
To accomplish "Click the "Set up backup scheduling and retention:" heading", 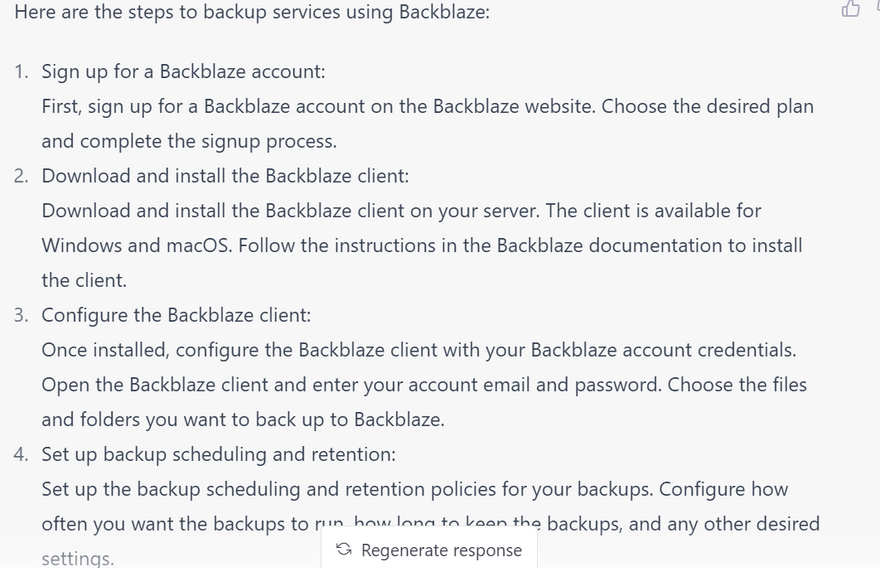I will (218, 454).
